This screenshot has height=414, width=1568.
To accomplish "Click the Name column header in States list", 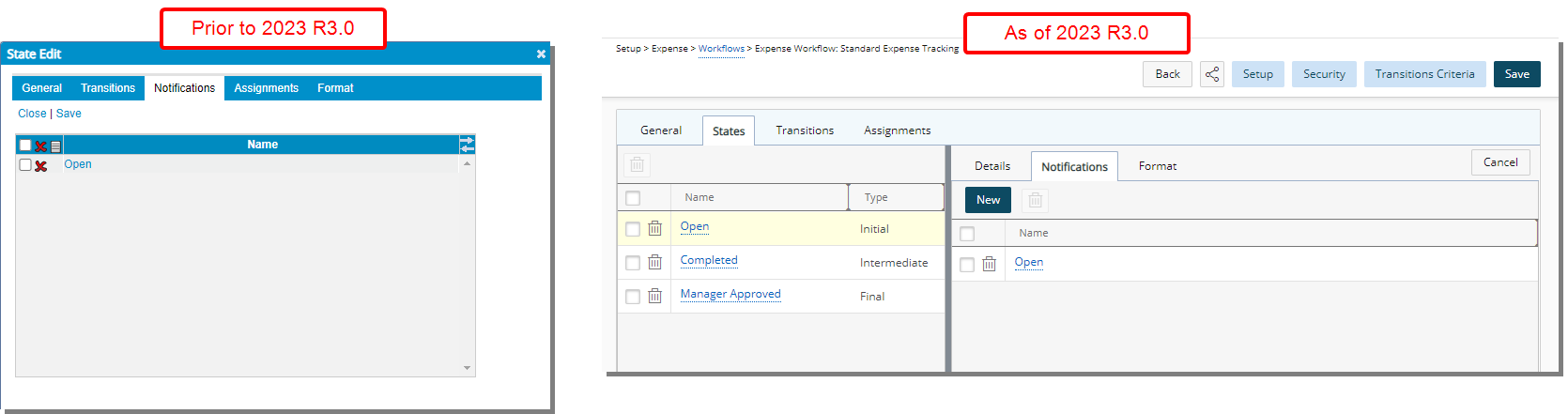I will 760,197.
